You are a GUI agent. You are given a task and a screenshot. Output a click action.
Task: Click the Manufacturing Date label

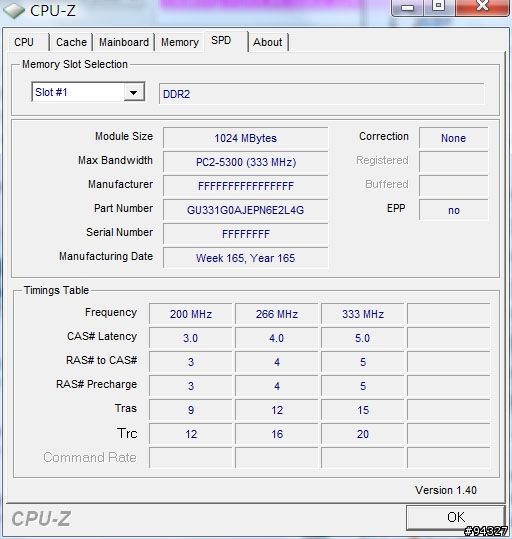click(106, 256)
